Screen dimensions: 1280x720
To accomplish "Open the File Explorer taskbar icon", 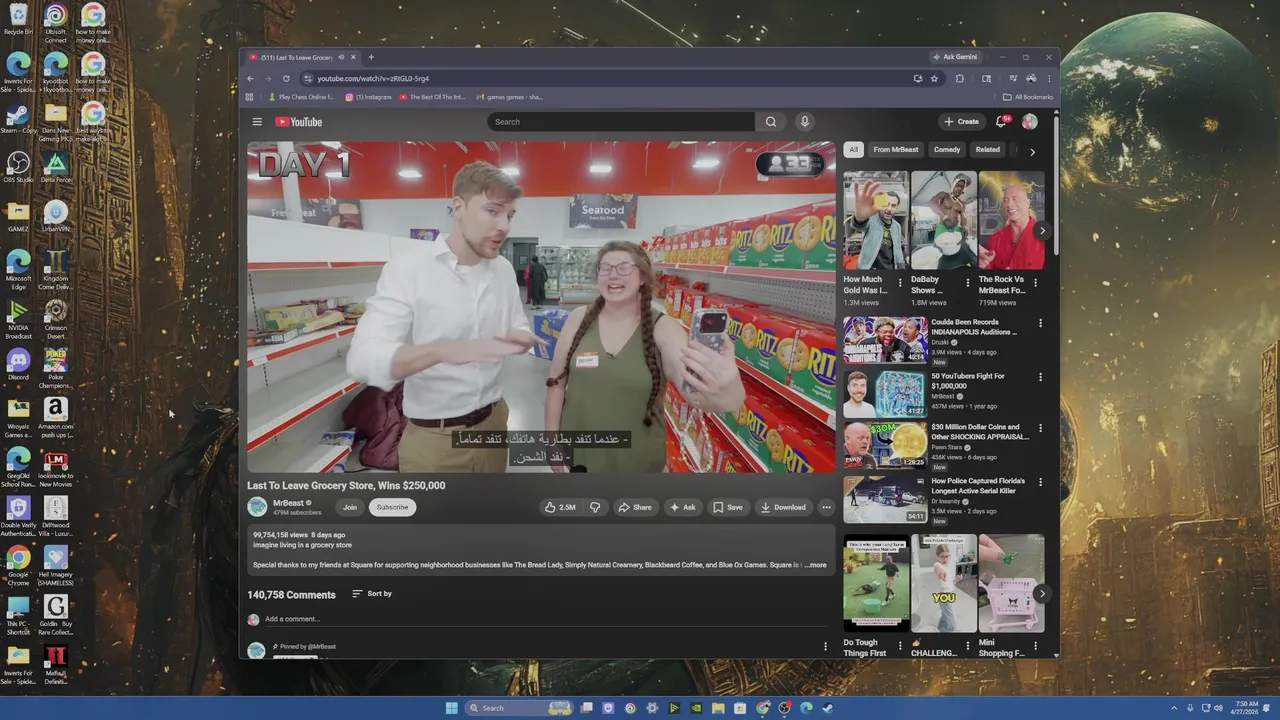I will 718,708.
